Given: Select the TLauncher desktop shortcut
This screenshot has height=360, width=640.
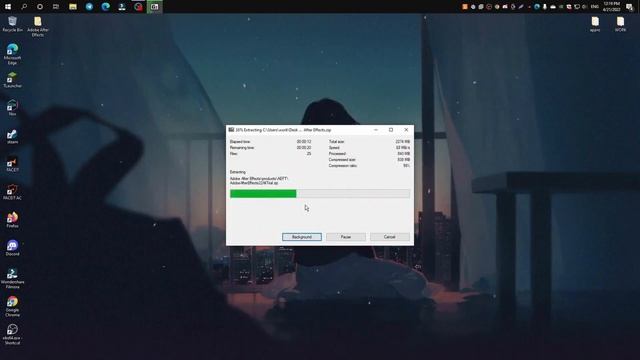Looking at the screenshot, I should (12, 80).
